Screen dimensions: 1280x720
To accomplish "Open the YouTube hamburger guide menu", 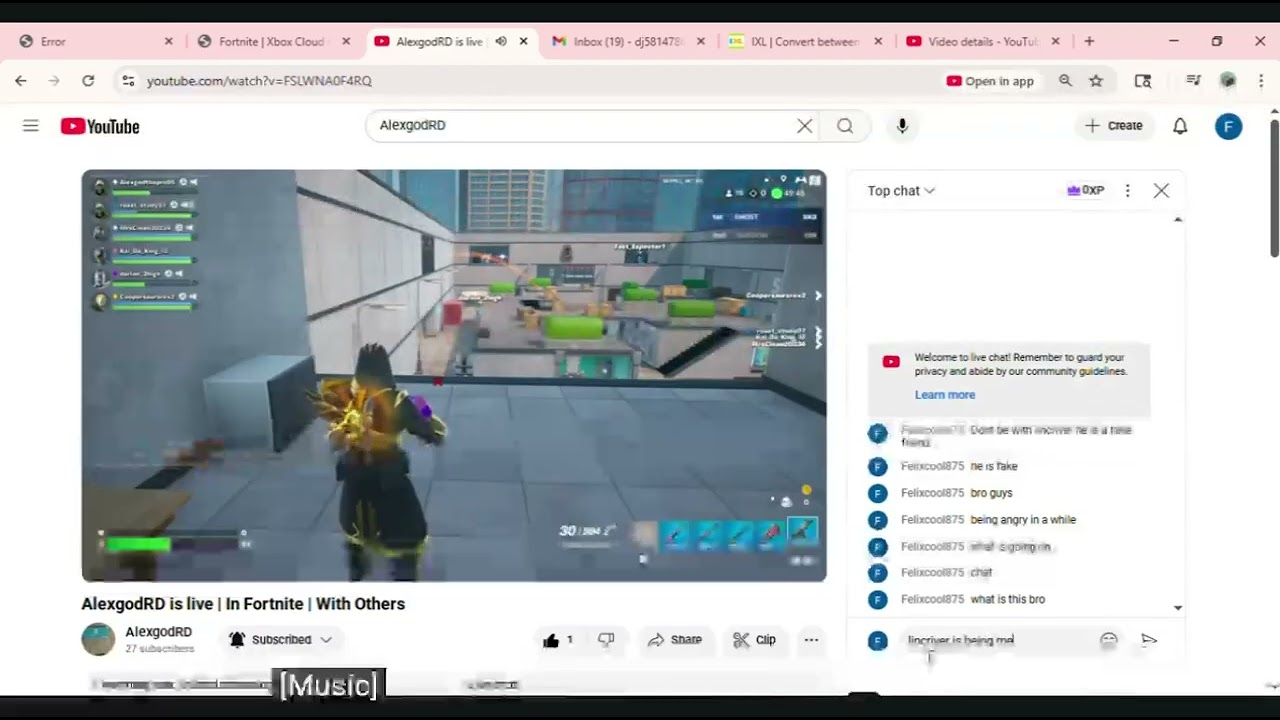I will [x=31, y=126].
